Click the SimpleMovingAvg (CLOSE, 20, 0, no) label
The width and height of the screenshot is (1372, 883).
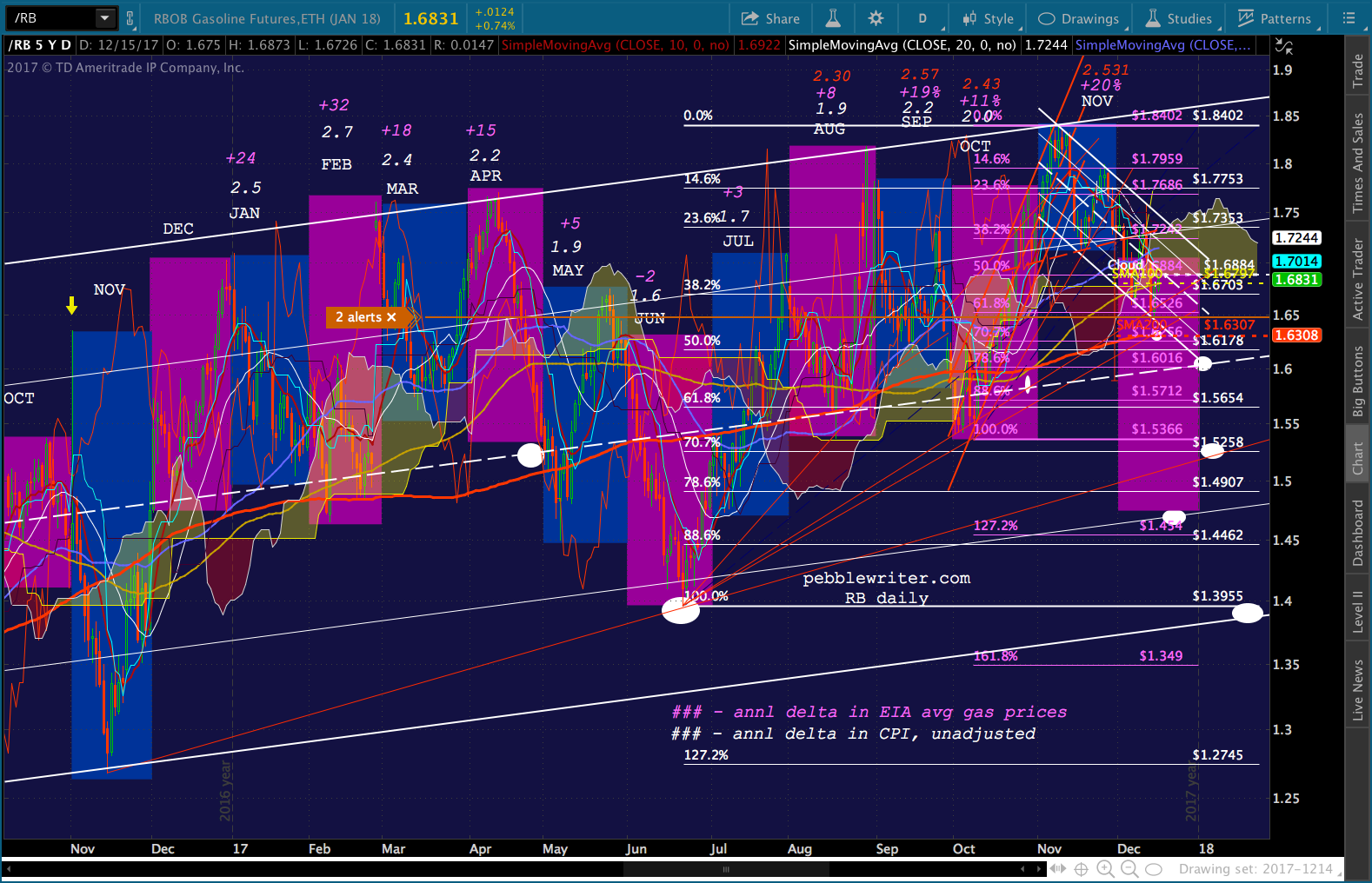tap(902, 45)
